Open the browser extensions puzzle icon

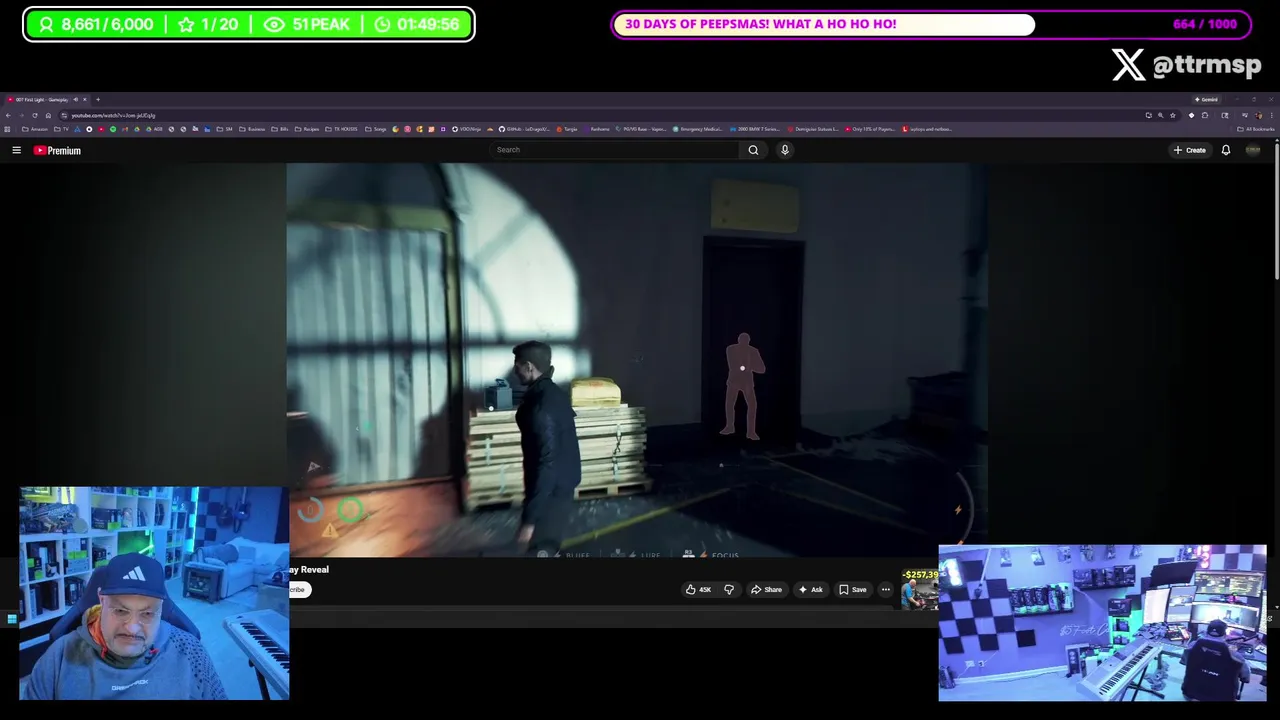click(x=1204, y=115)
